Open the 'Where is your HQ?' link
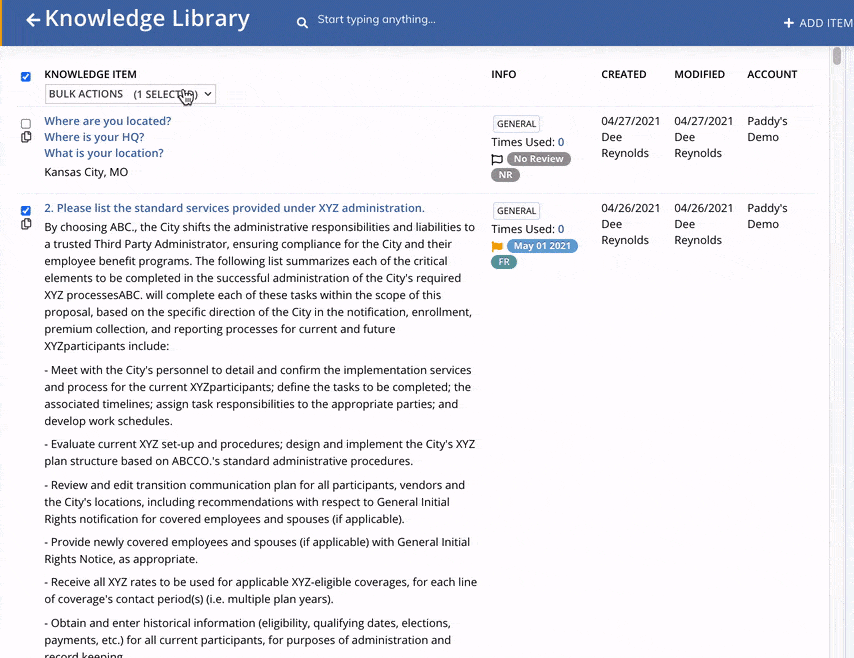This screenshot has height=658, width=854. point(94,137)
